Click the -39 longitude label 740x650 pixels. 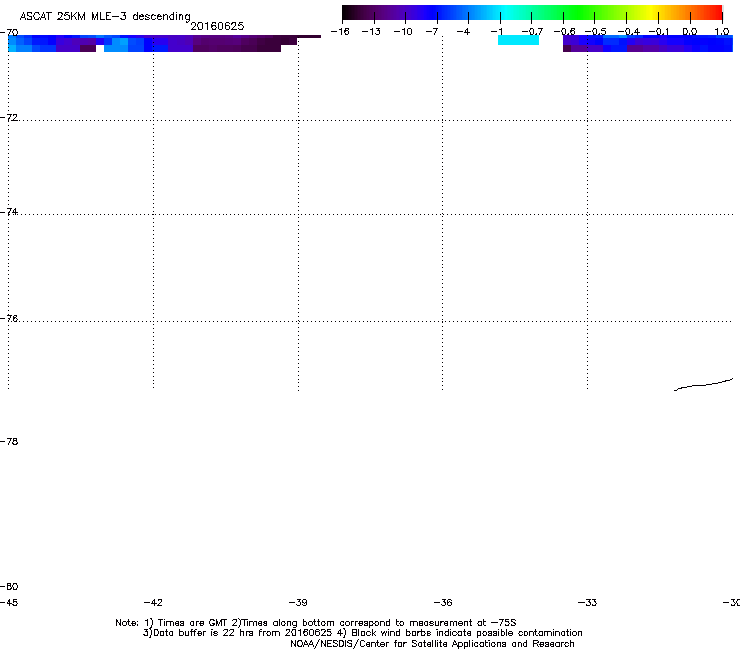pos(298,602)
